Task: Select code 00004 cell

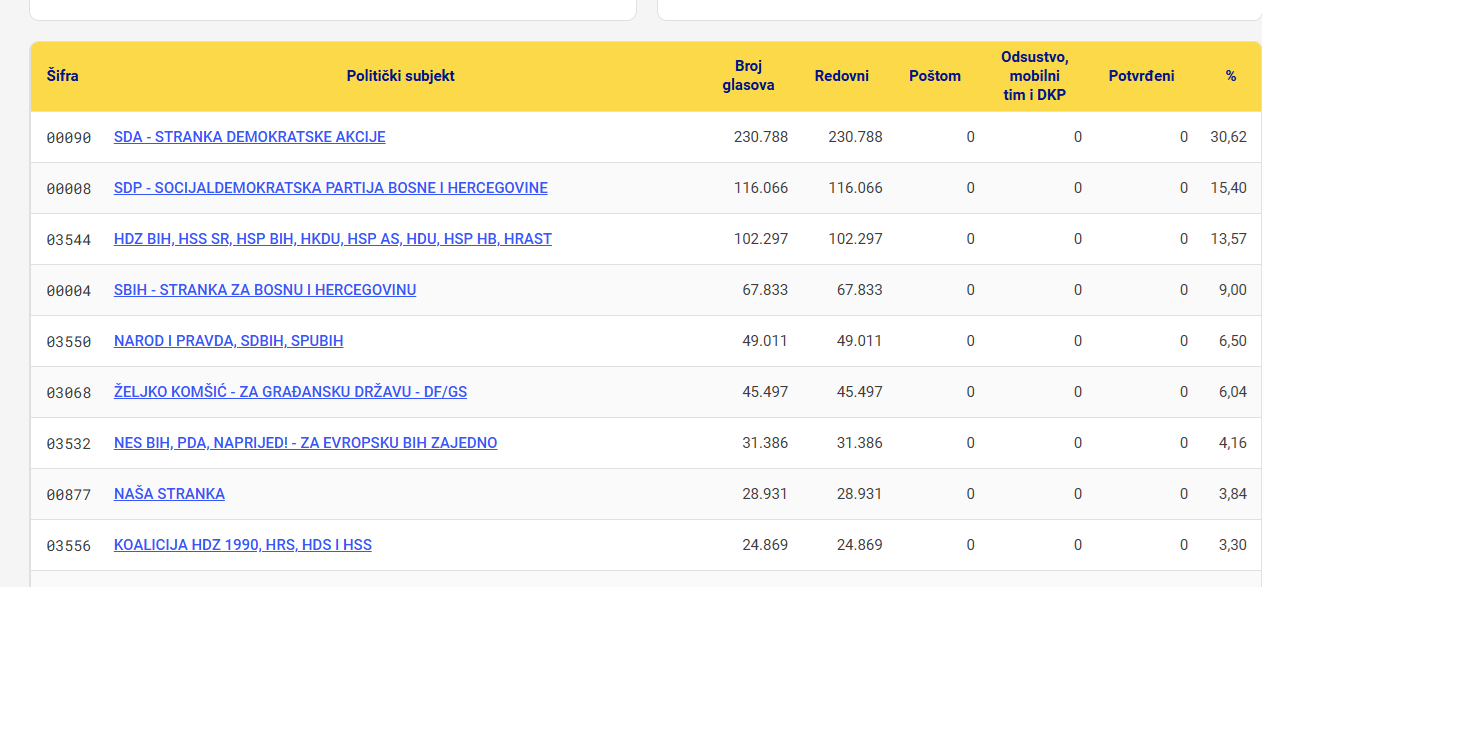Action: (68, 290)
